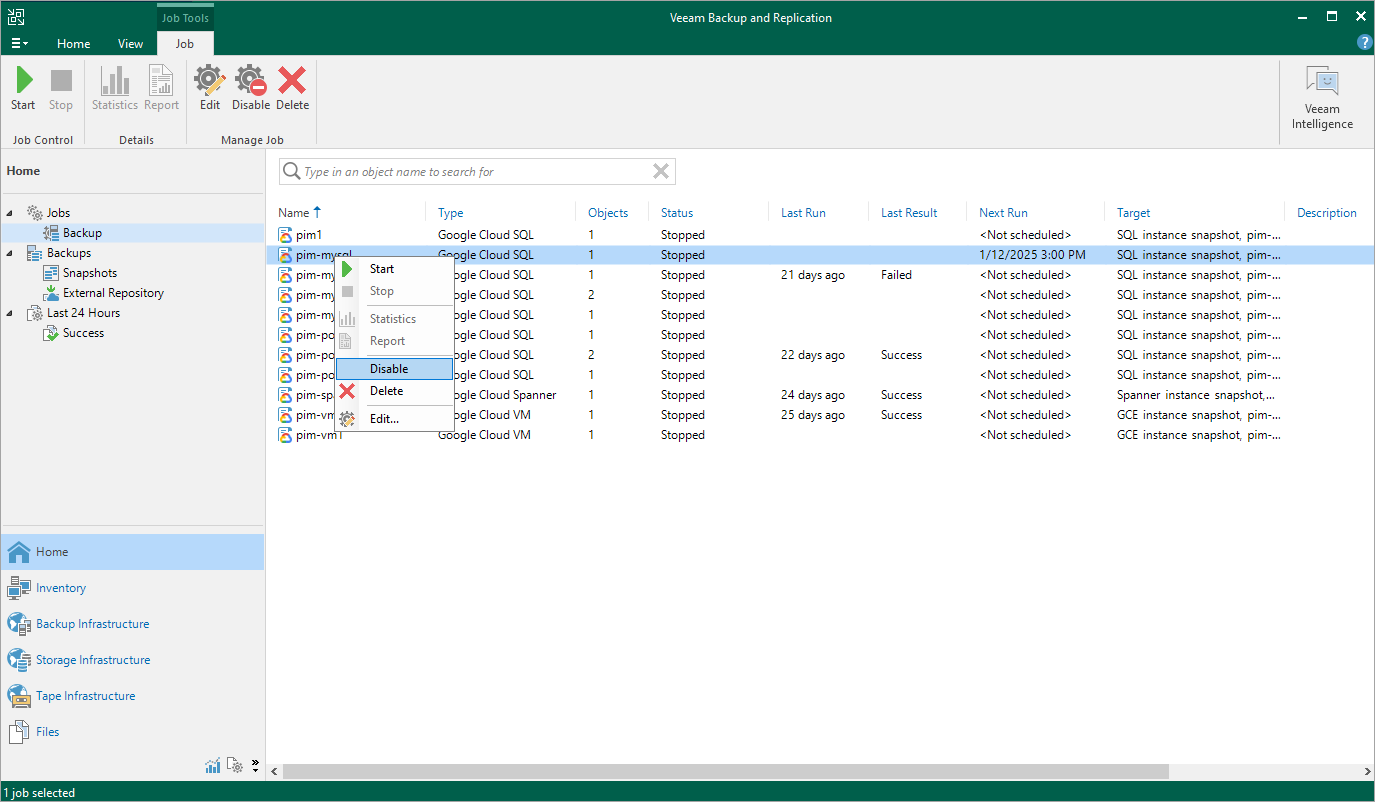The image size is (1375, 802).
Task: Choose Edit... in the context menu
Action: (x=394, y=419)
